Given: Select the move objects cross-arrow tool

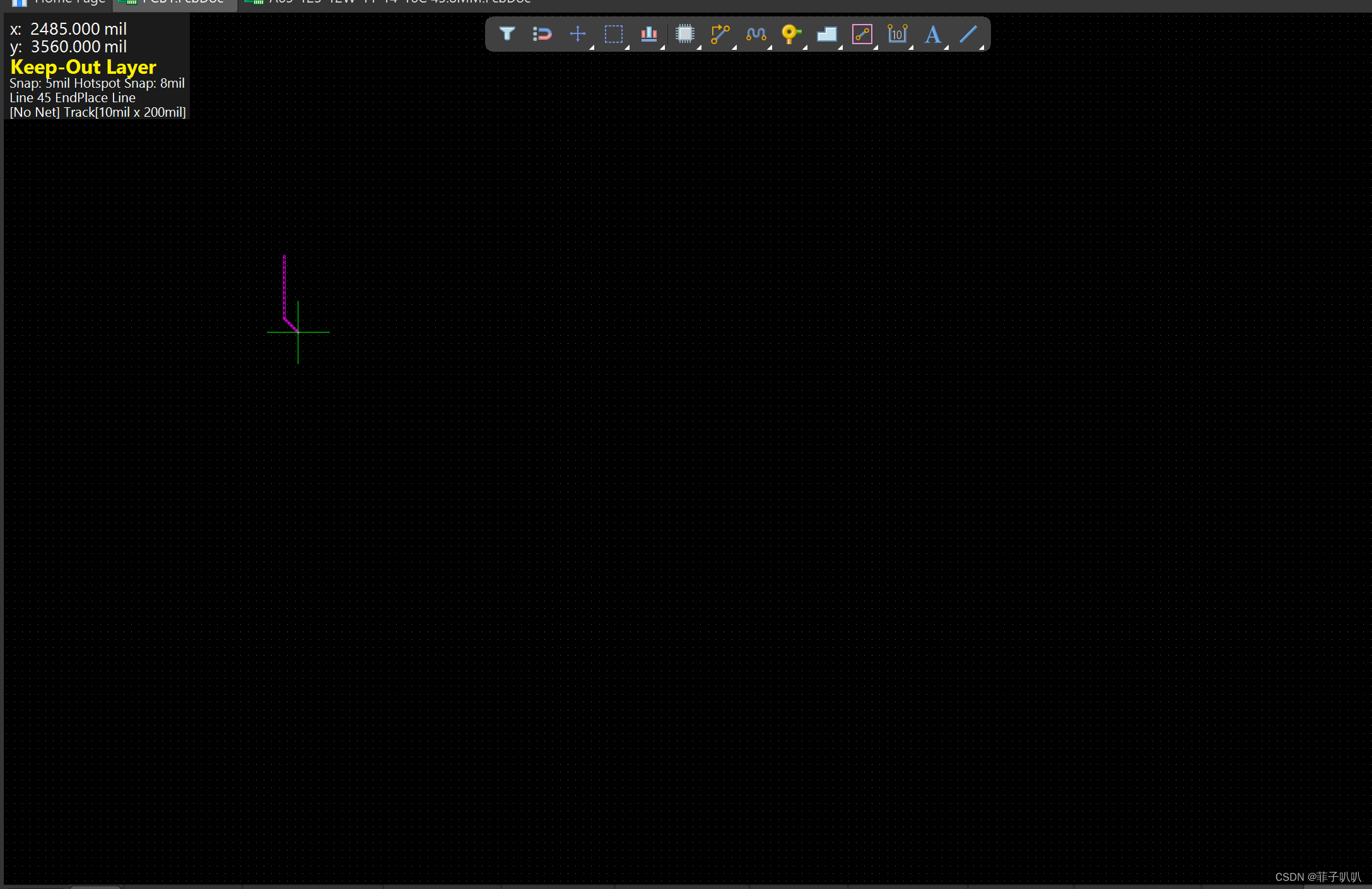Looking at the screenshot, I should tap(577, 33).
